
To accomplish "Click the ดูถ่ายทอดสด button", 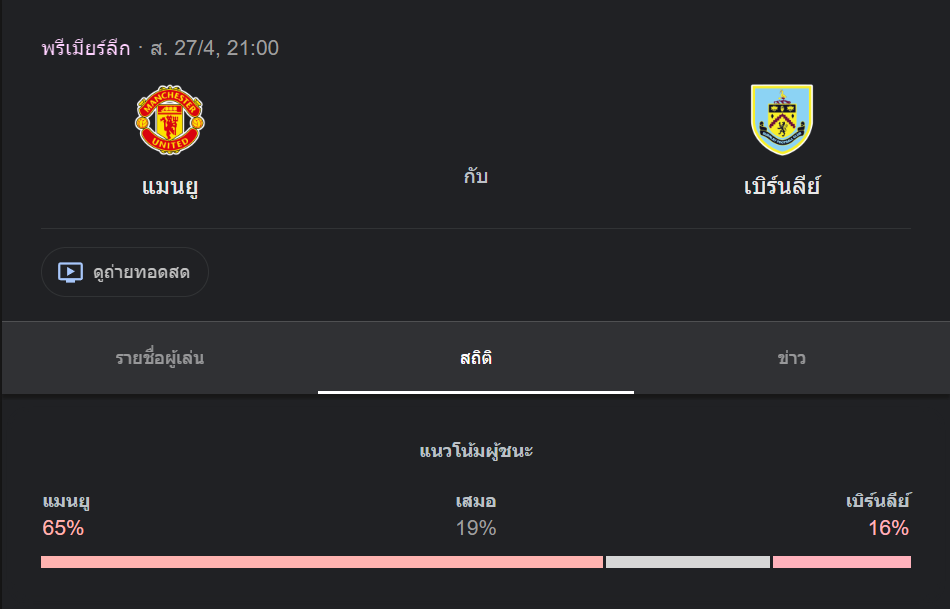I will (124, 271).
